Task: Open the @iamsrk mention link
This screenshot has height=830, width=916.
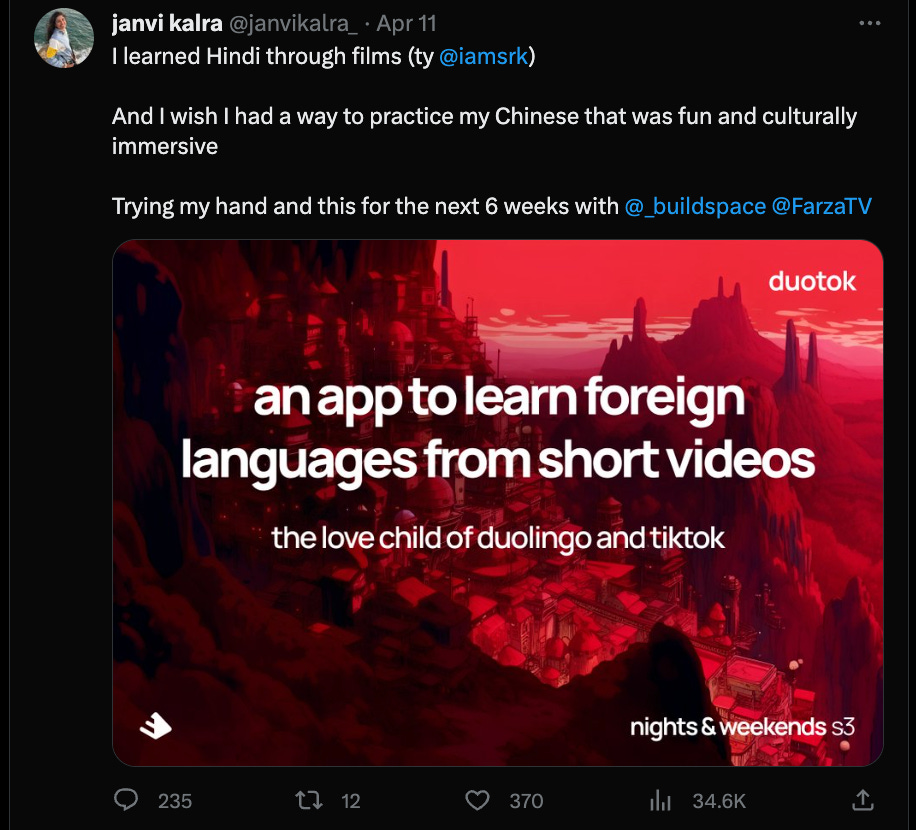Action: tap(483, 57)
